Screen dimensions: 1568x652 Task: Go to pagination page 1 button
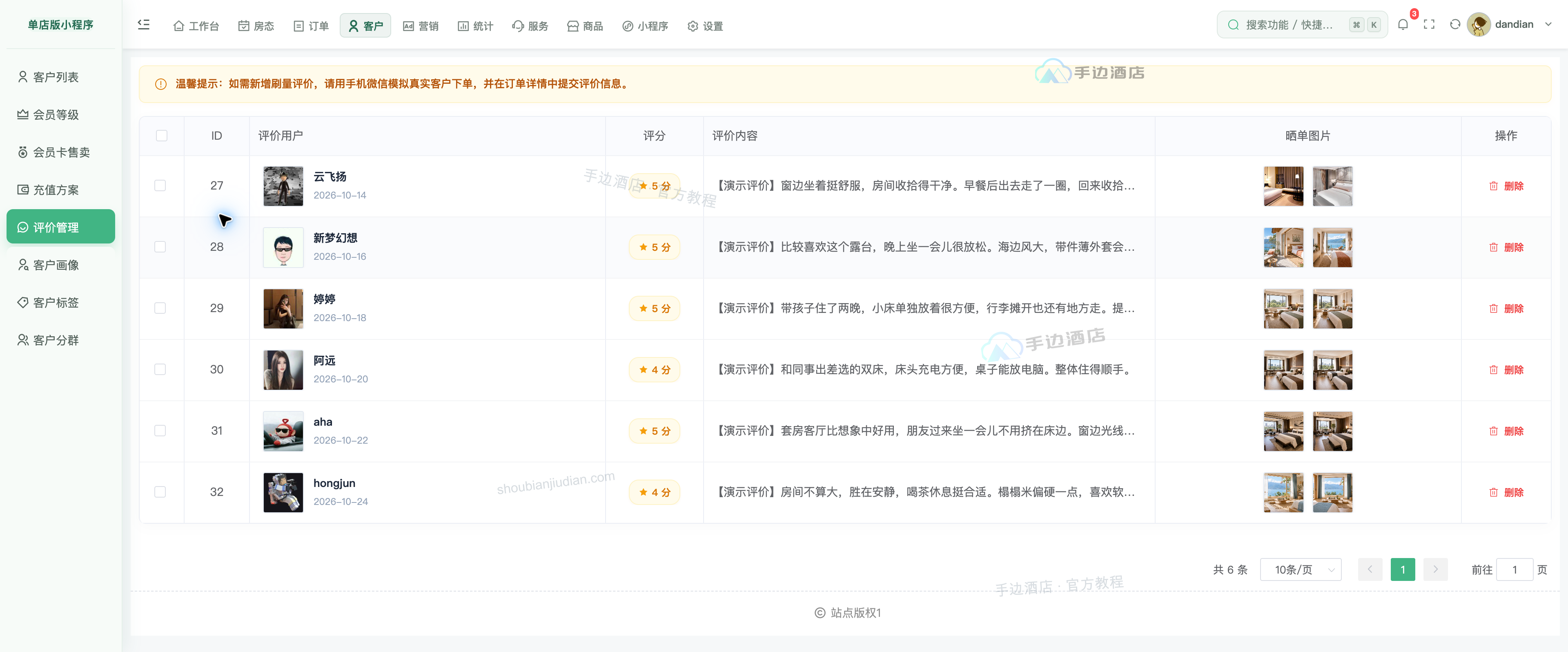coord(1403,569)
